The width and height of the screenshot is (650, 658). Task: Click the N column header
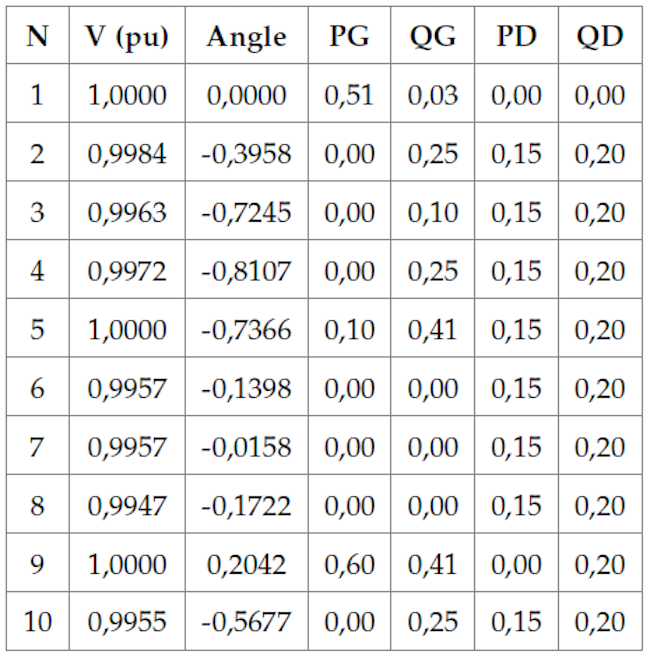[x=37, y=37]
